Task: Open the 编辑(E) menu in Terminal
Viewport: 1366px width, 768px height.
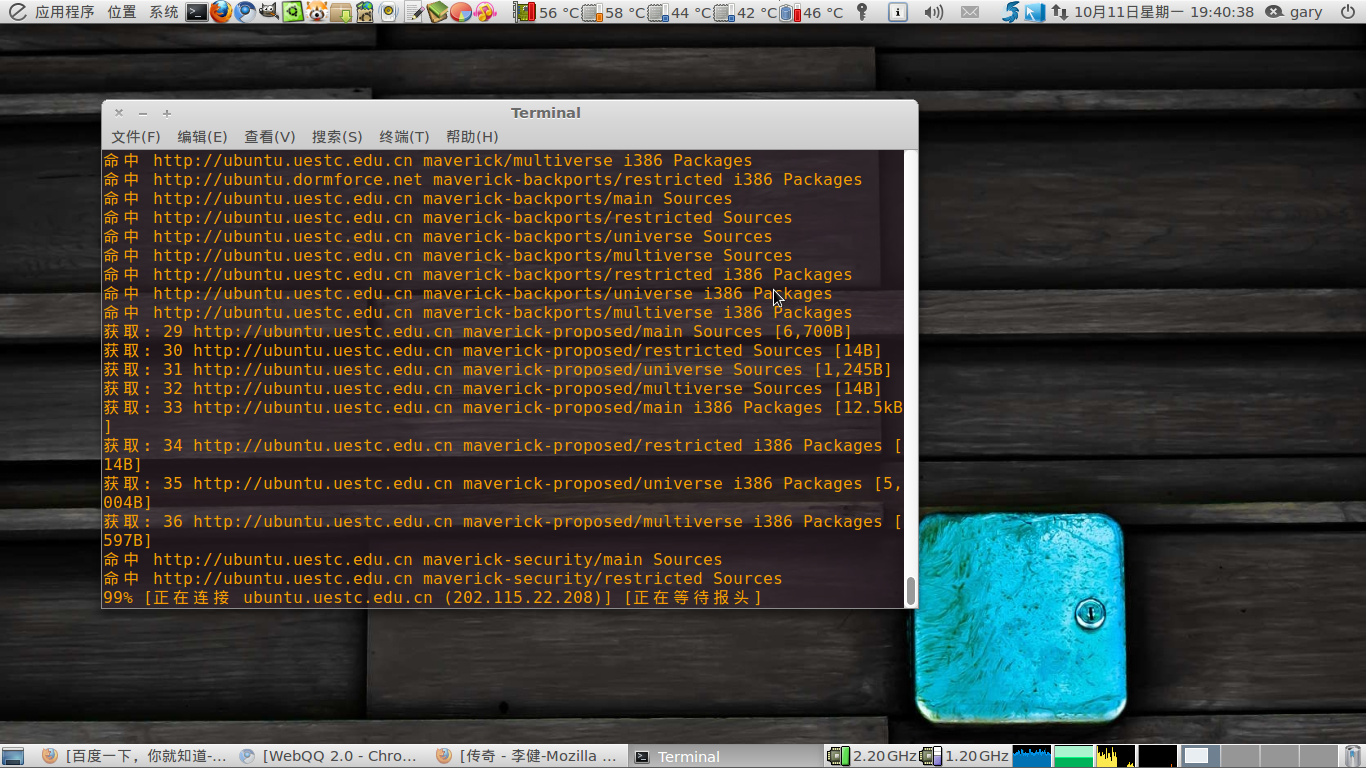Action: [x=202, y=137]
